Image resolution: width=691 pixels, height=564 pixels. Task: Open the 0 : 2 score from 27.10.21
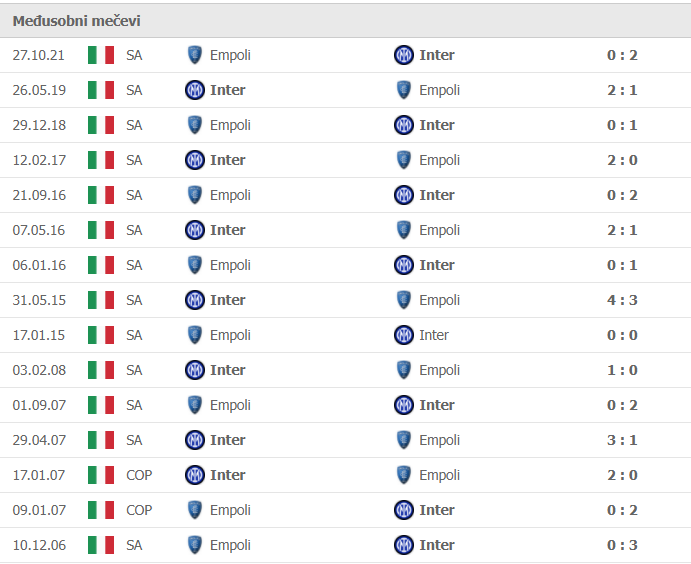pyautogui.click(x=622, y=55)
